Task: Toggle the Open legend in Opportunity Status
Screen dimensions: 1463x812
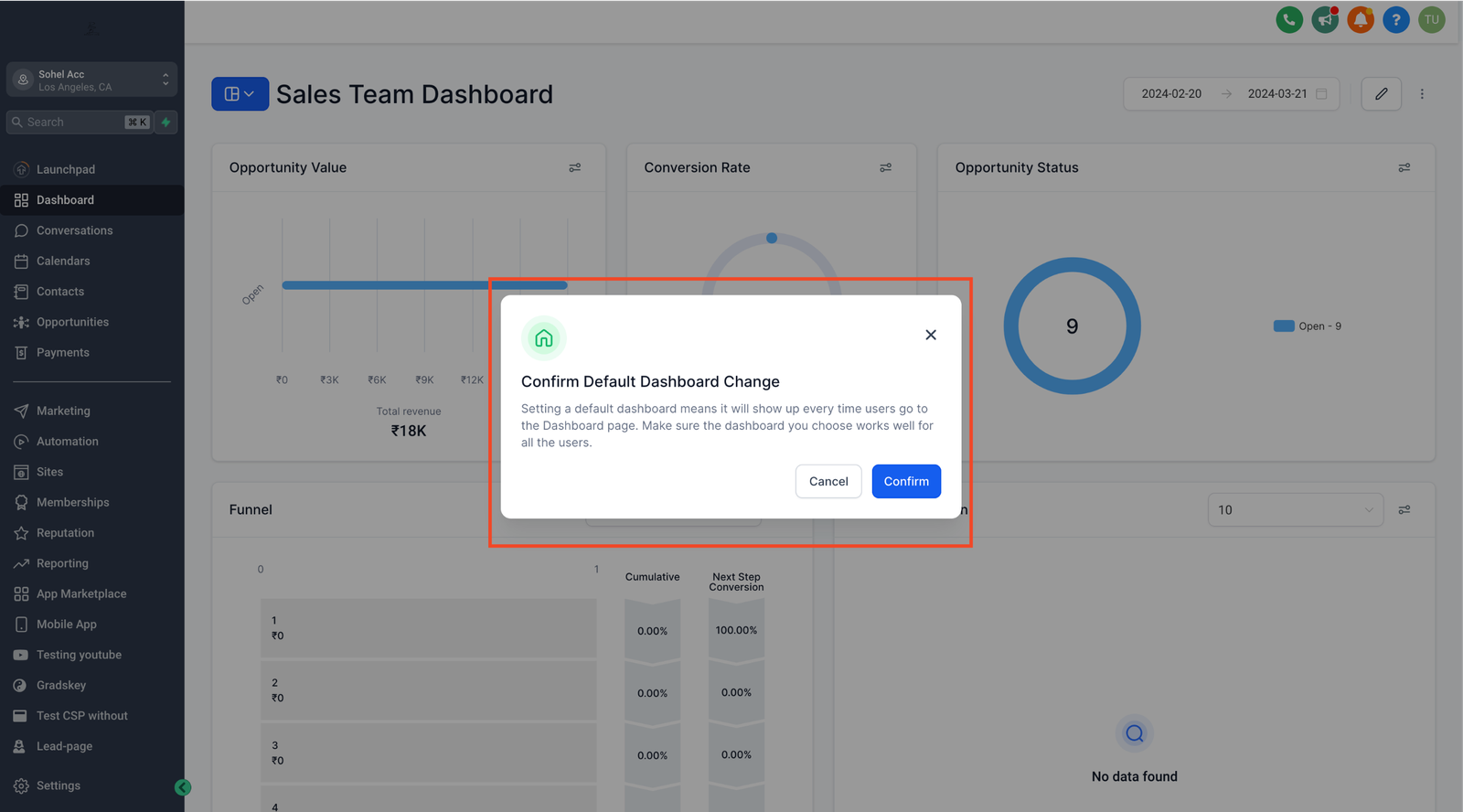Action: tap(1307, 326)
